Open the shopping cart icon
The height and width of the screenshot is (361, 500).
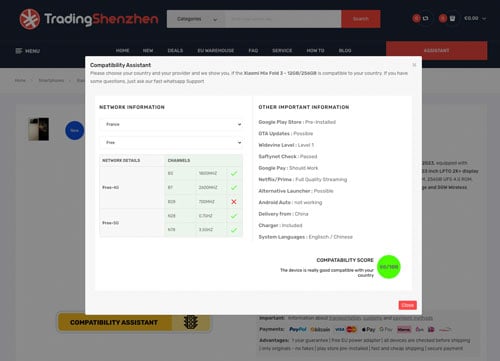click(x=452, y=18)
